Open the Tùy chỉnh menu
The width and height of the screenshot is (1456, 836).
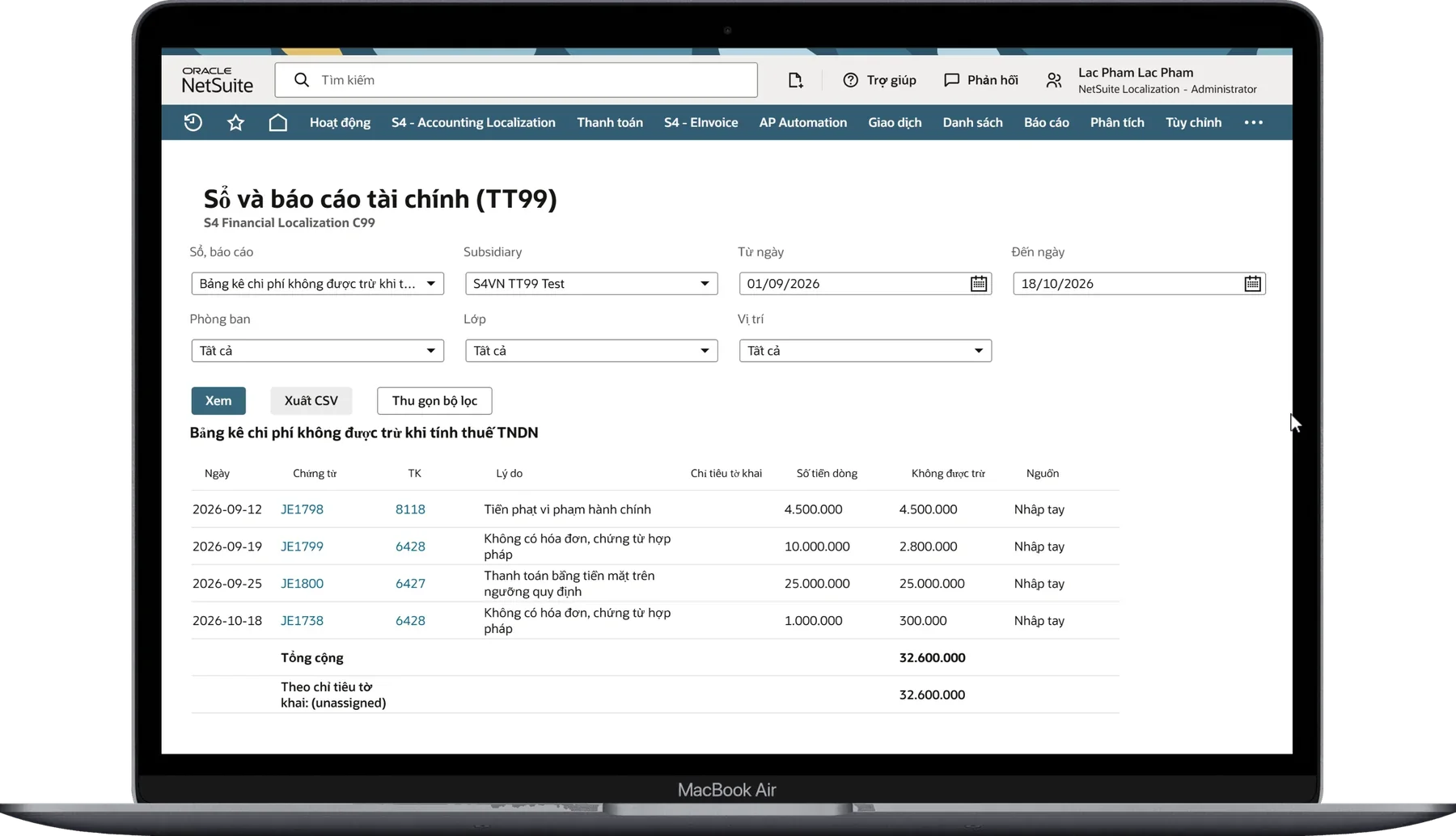[1193, 122]
